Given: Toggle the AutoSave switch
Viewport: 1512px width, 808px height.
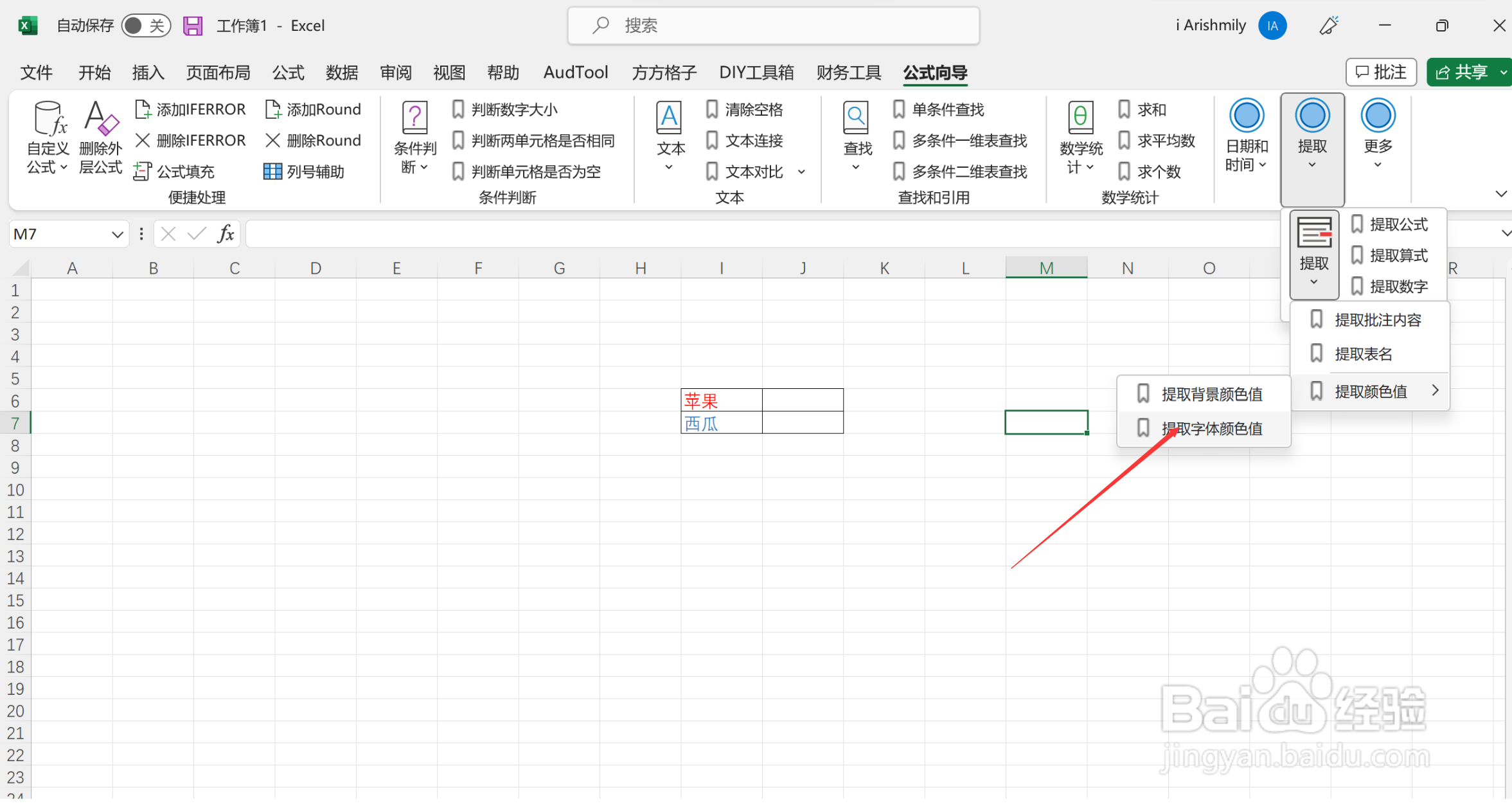Looking at the screenshot, I should (x=146, y=26).
